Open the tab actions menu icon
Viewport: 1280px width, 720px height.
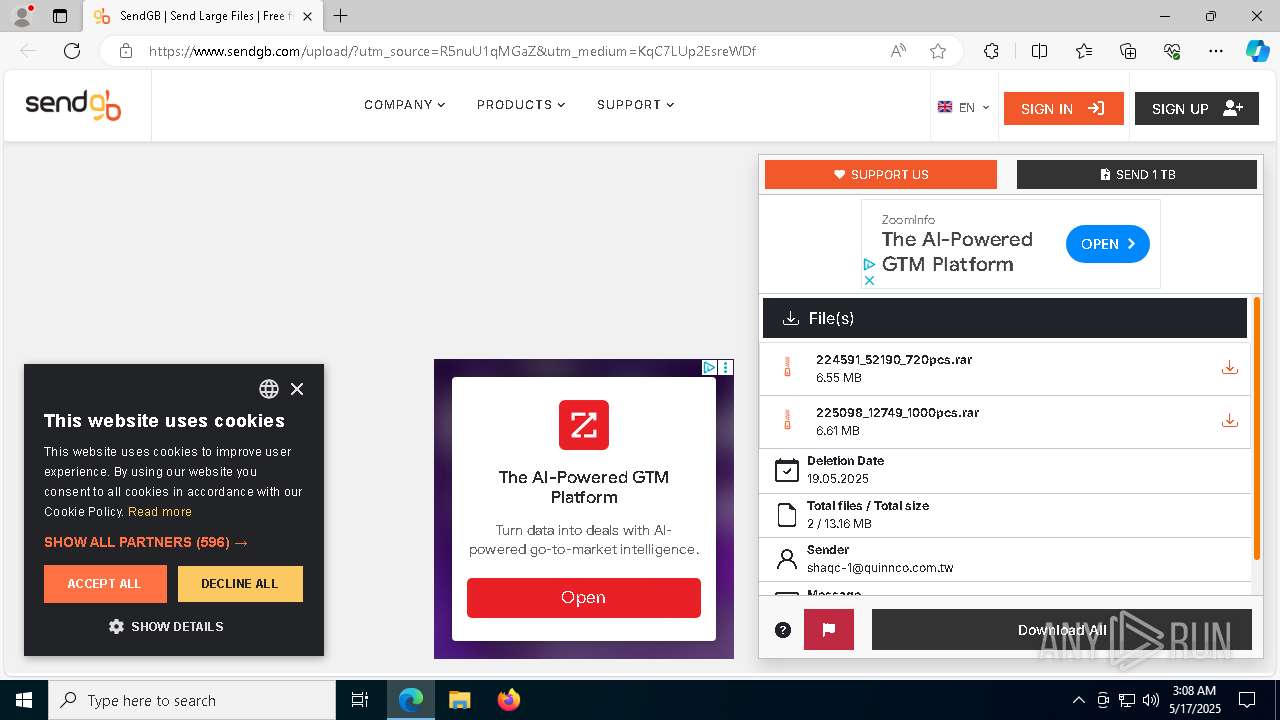[60, 16]
